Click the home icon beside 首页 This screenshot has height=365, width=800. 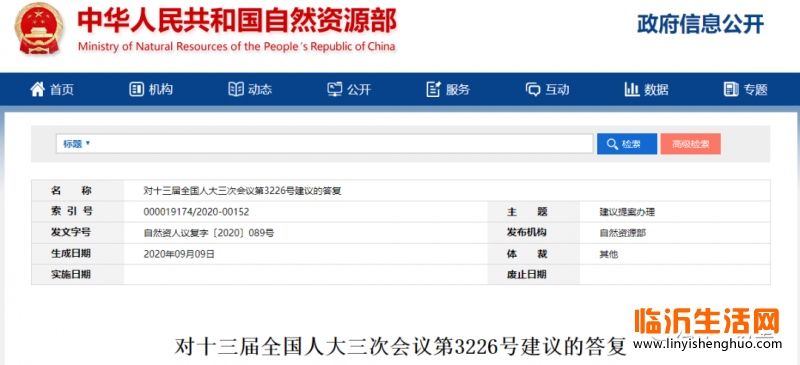click(37, 89)
